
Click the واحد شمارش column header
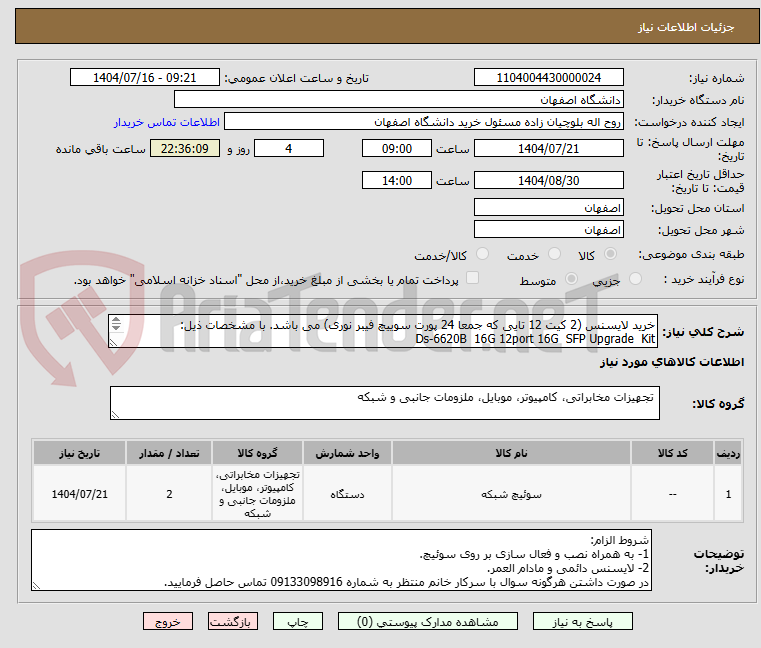tap(347, 453)
